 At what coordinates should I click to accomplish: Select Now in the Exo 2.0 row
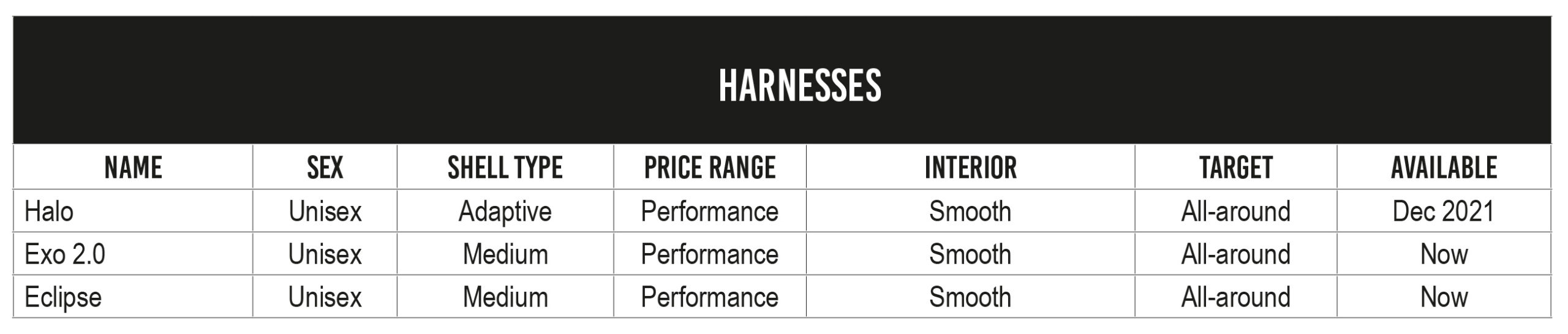(1444, 254)
